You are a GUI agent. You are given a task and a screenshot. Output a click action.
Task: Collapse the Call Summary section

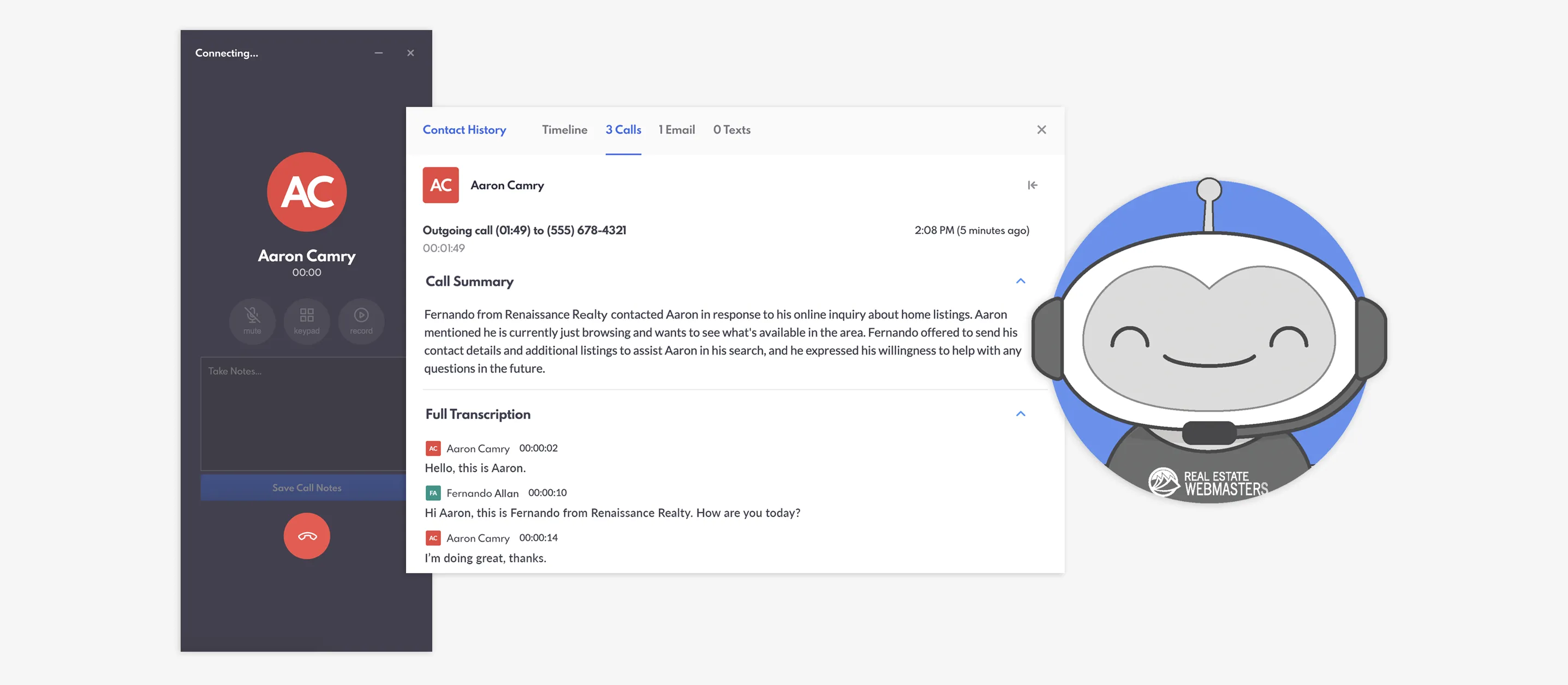(1020, 281)
